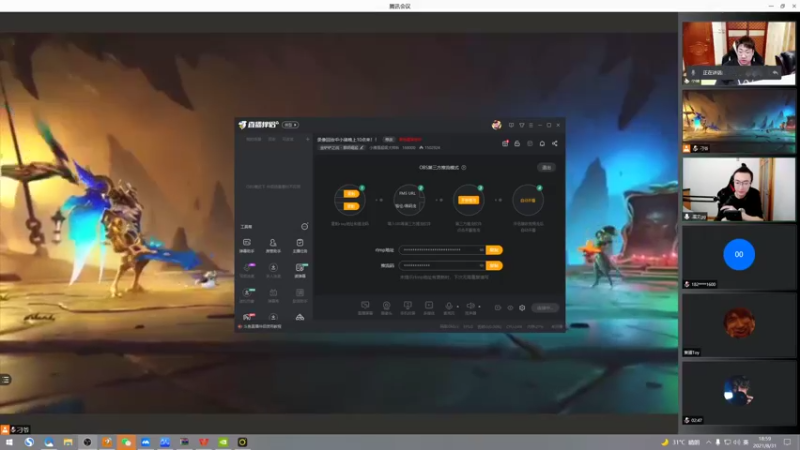Open the gift box icon with red dot
Viewport: 800px width, 450px height.
pyautogui.click(x=505, y=143)
